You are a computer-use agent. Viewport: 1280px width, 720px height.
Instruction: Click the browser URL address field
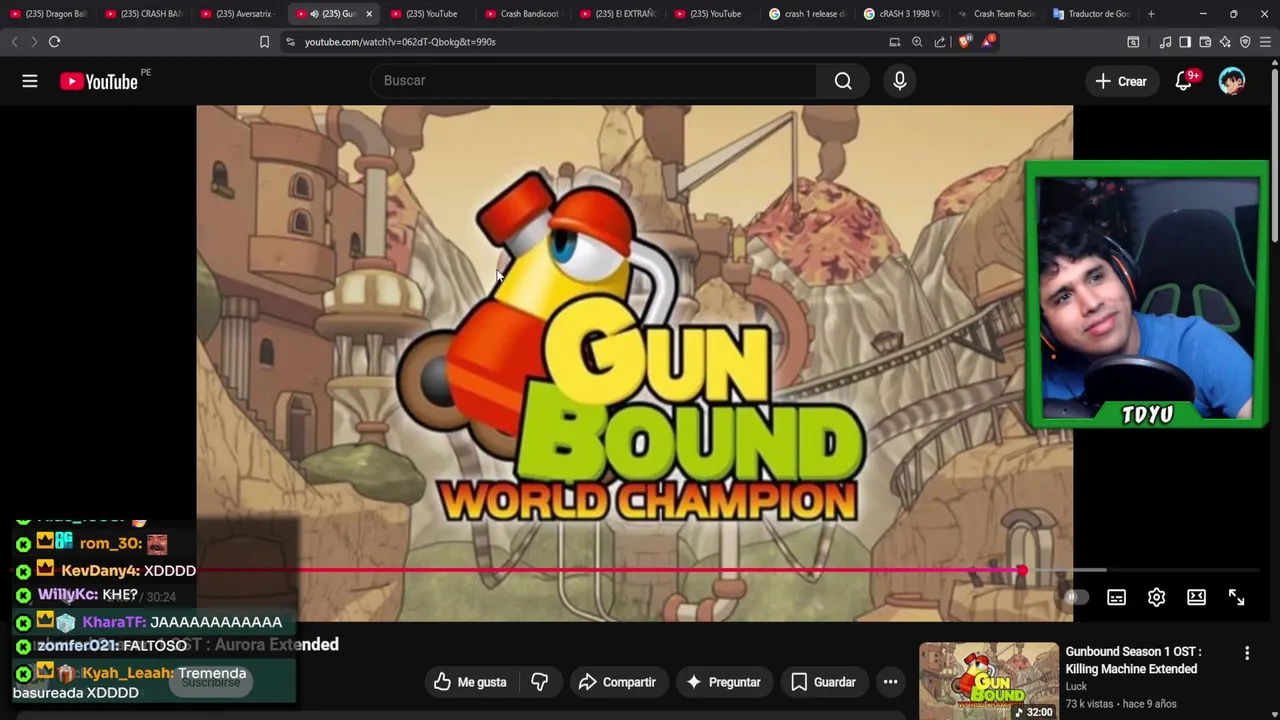pos(590,42)
